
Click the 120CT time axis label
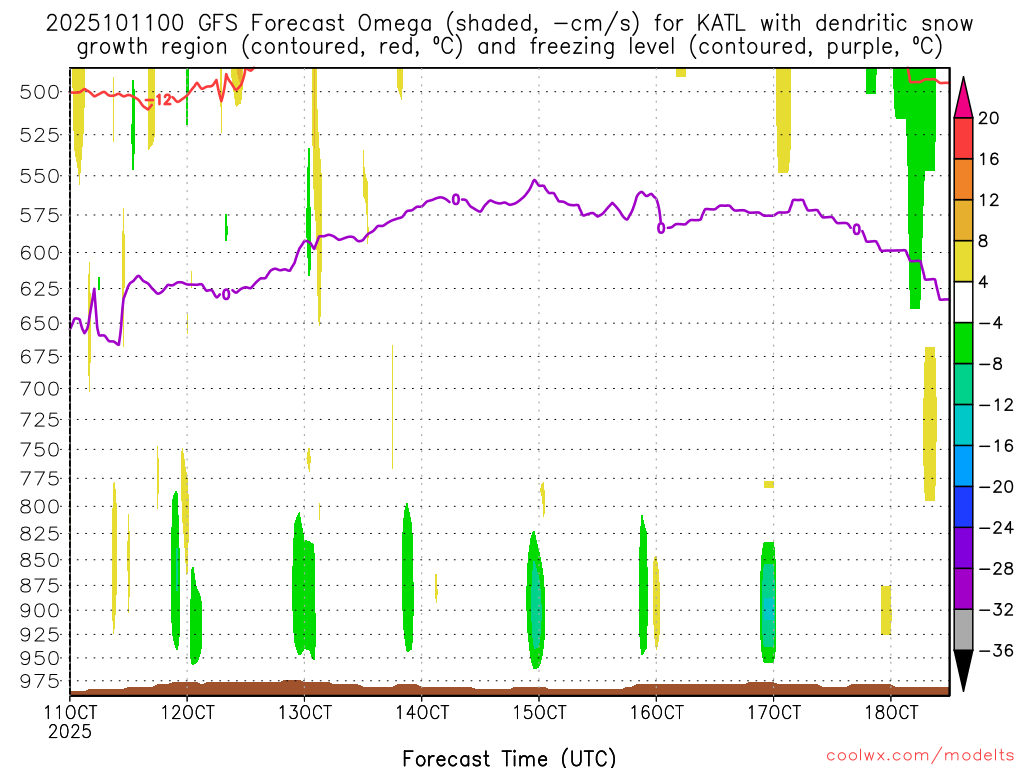click(187, 712)
